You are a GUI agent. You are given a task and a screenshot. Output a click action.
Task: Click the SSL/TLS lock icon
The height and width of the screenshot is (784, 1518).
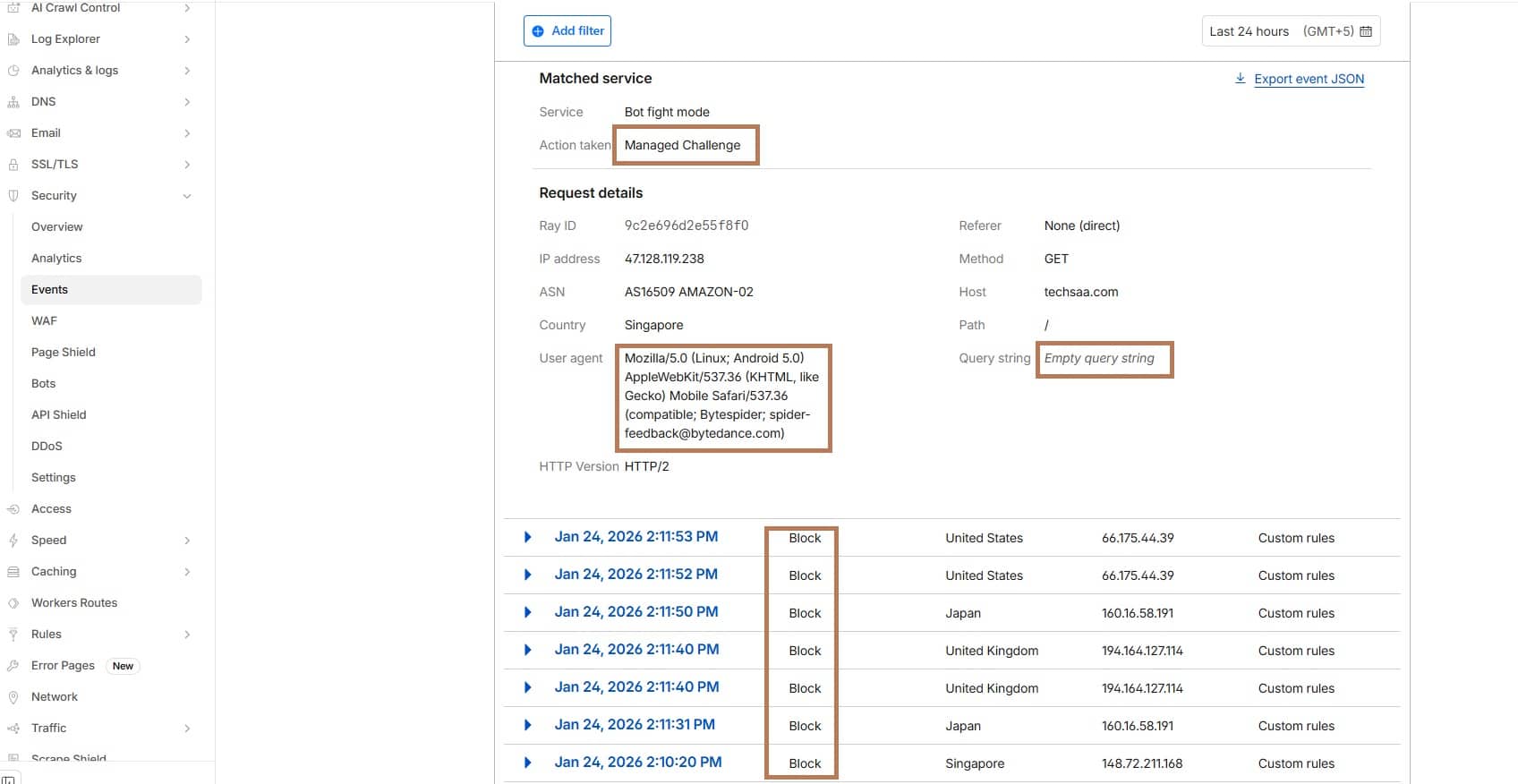13,165
